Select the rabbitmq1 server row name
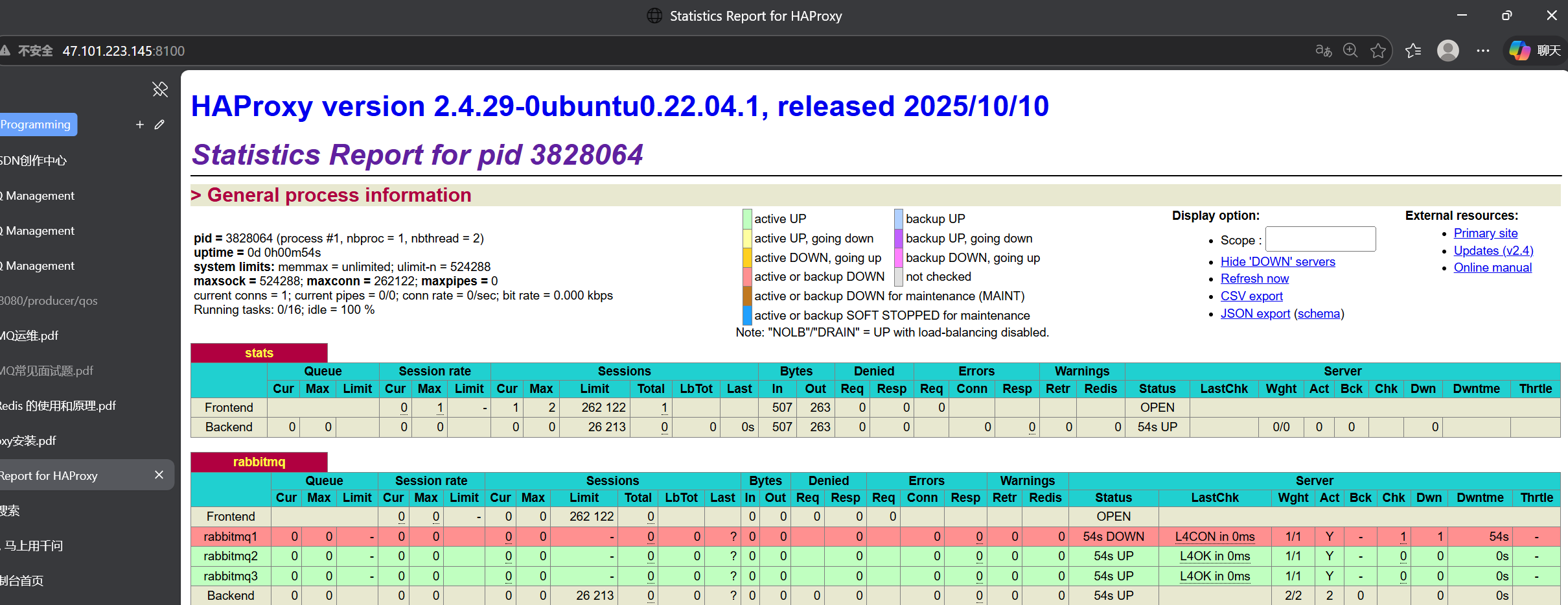This screenshot has height=605, width=1568. point(231,536)
